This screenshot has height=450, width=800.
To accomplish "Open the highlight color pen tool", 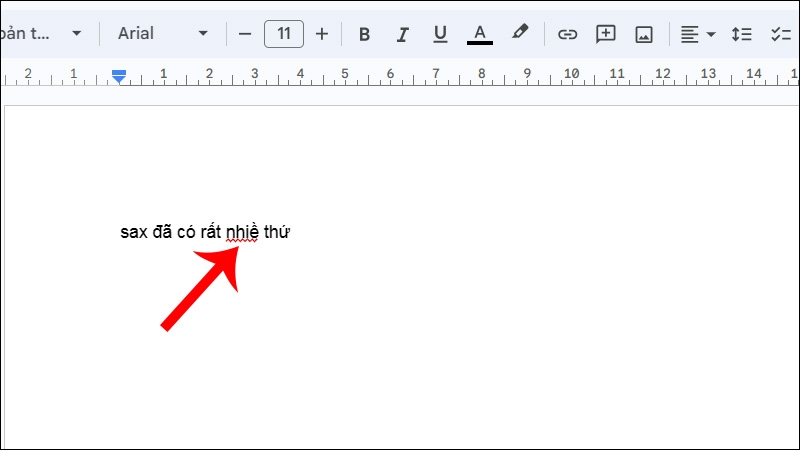I will [x=519, y=33].
